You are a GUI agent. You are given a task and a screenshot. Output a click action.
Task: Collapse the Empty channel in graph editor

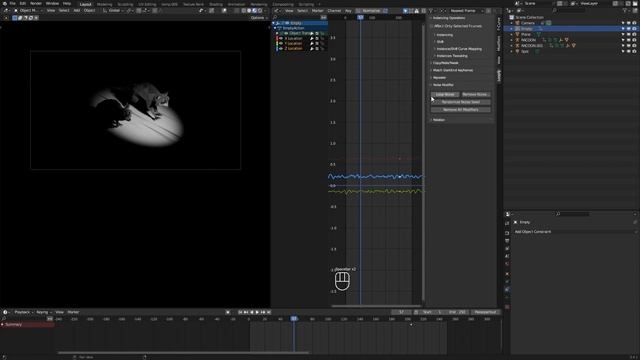274,23
